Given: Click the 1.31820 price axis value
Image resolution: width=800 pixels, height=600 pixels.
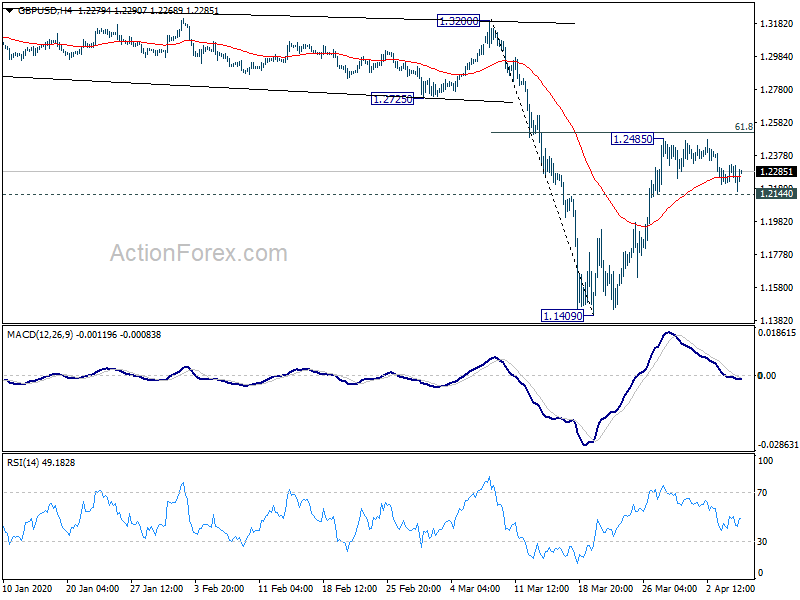Looking at the screenshot, I should [777, 23].
